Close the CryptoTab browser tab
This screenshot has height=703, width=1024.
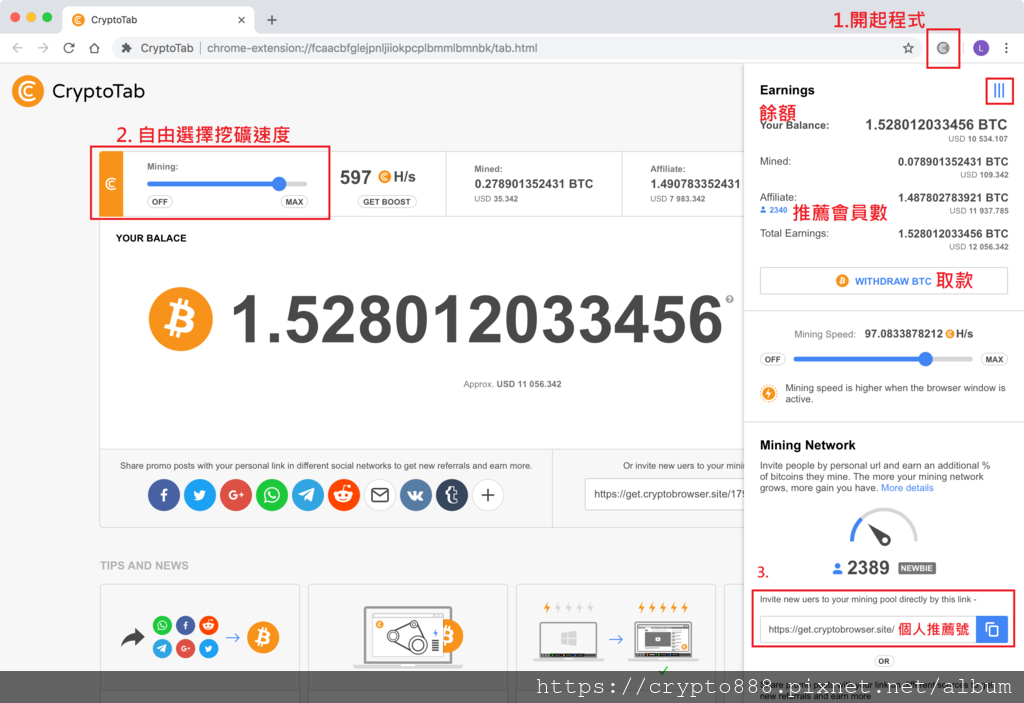coord(242,20)
